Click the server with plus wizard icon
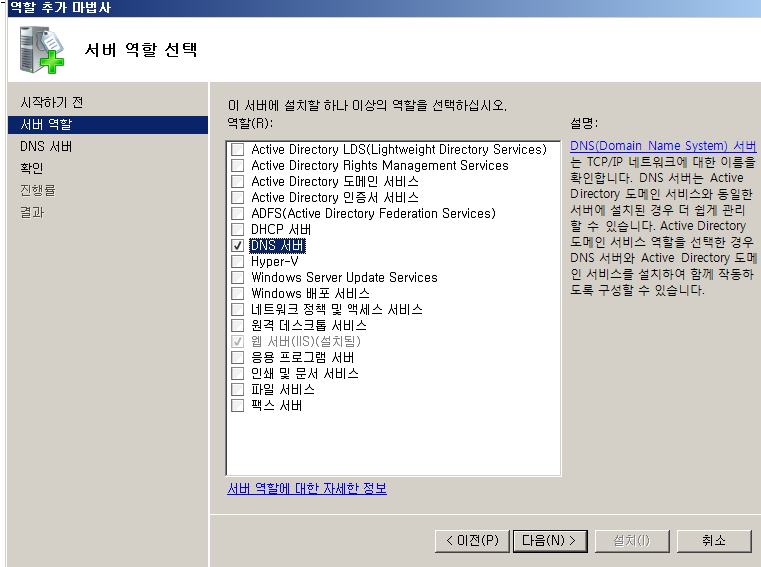761x567 pixels. [x=42, y=50]
